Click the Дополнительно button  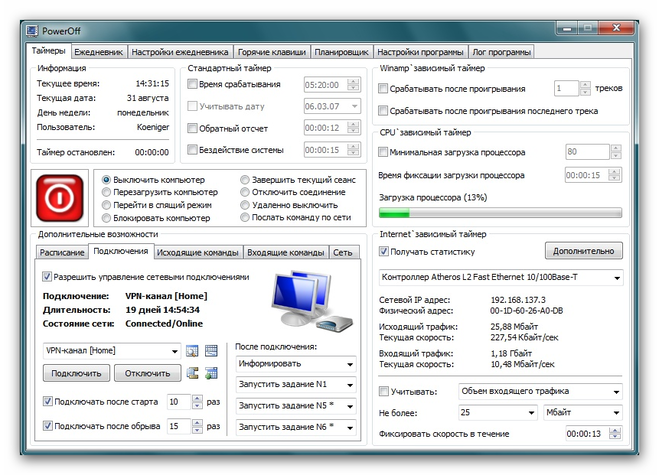585,251
